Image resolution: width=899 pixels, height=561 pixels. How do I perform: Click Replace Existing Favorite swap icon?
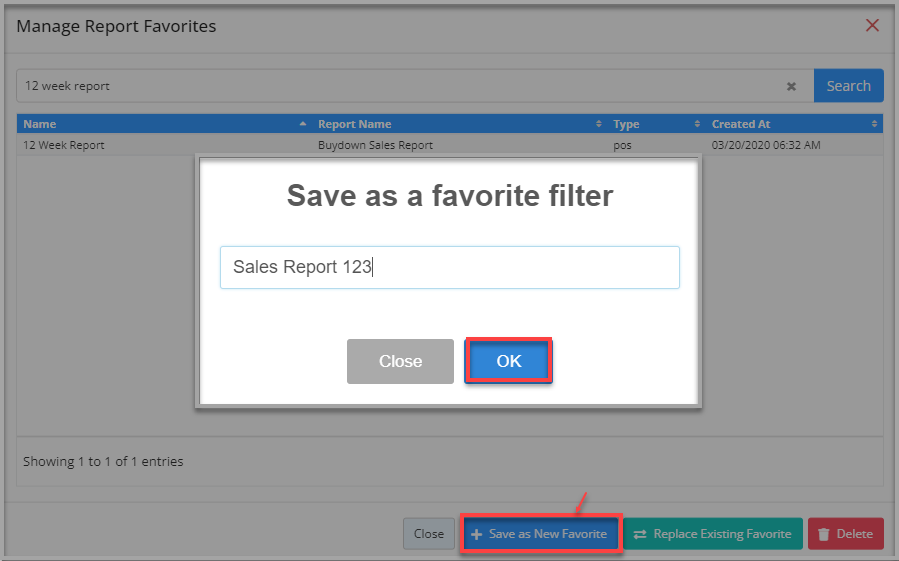[640, 534]
